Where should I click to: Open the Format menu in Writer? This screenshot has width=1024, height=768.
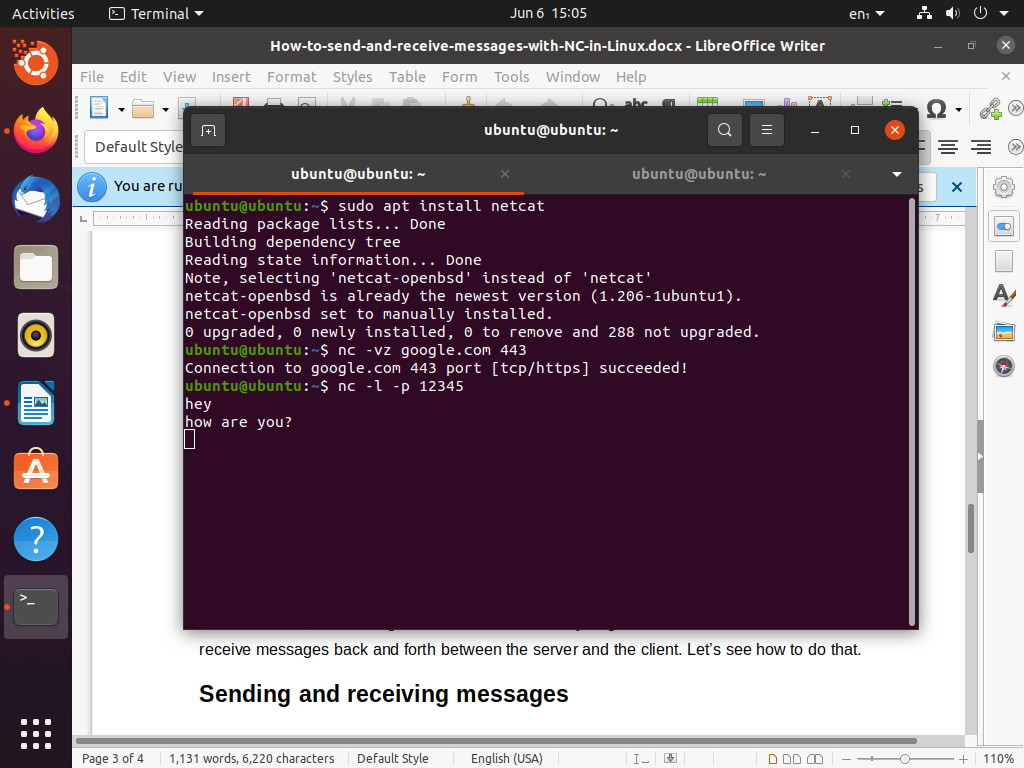click(291, 77)
